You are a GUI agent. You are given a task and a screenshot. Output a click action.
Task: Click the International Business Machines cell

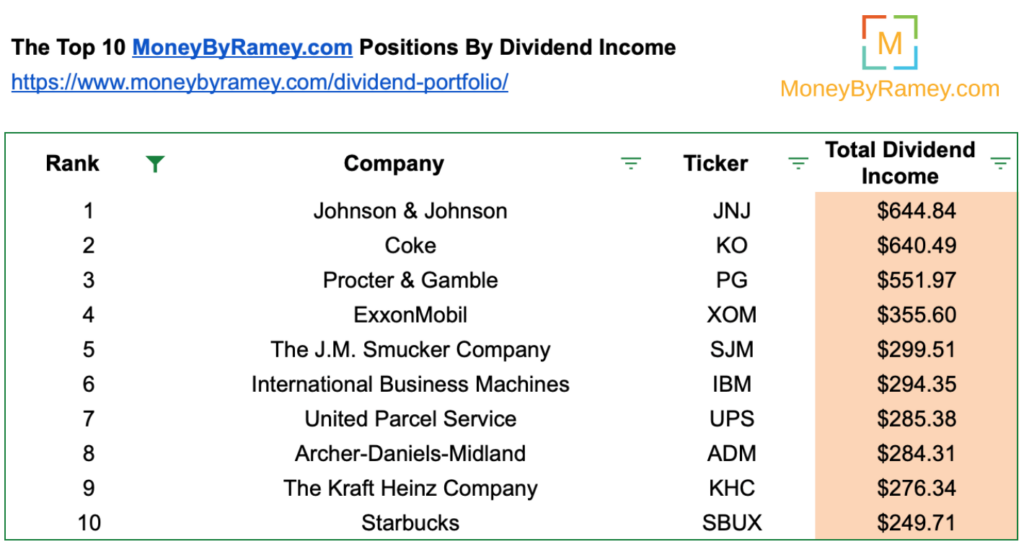pyautogui.click(x=410, y=384)
